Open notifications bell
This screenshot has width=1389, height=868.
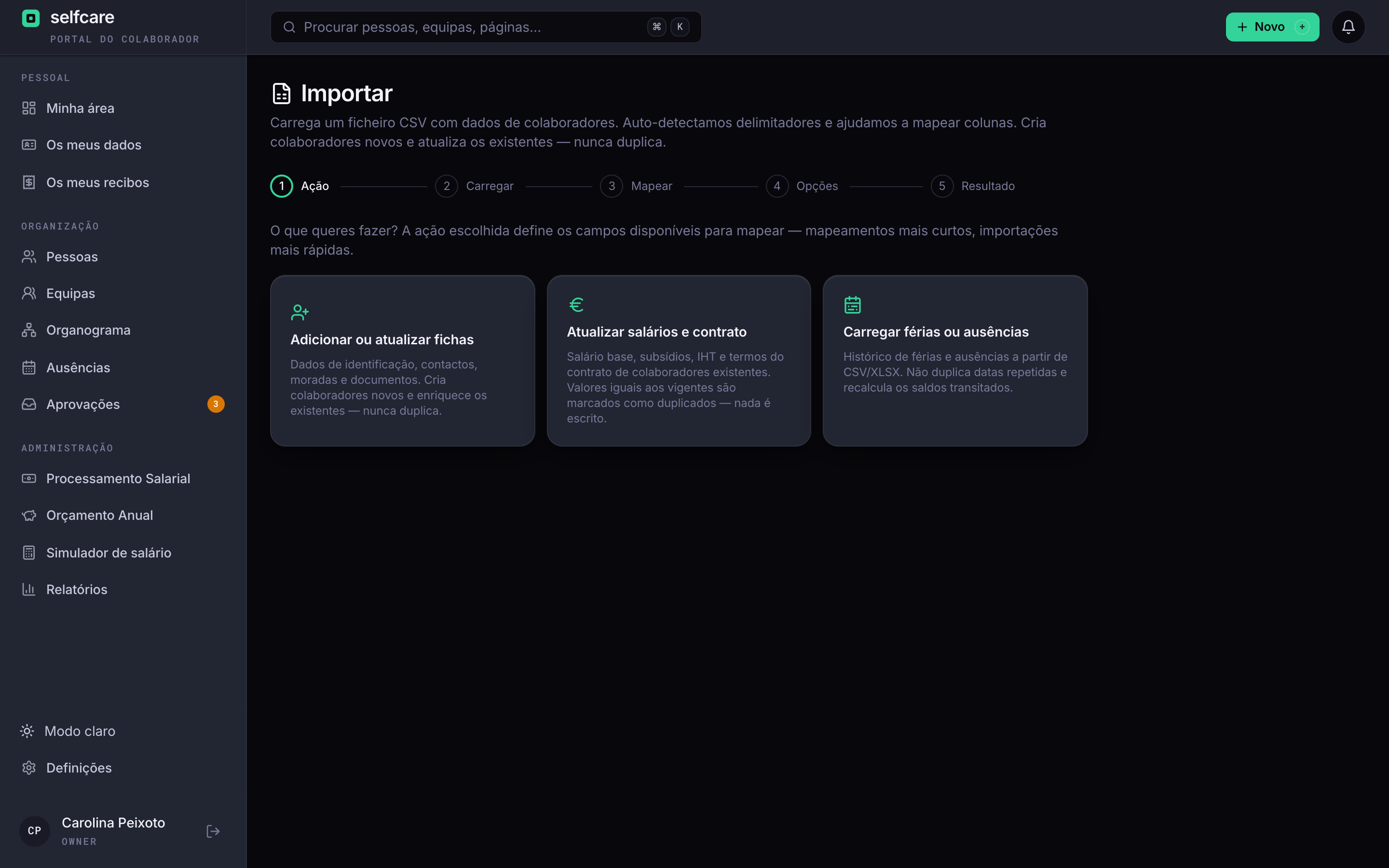pos(1348,27)
